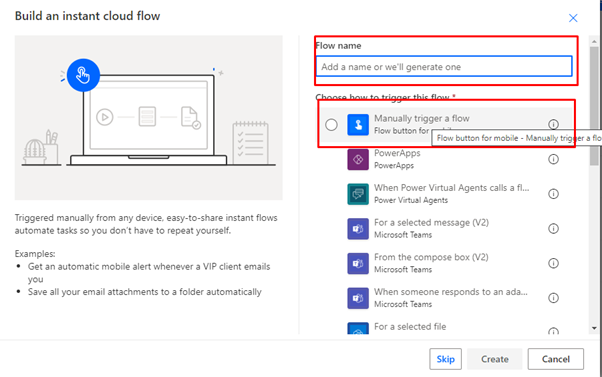
Task: Open info icon for From the compose box
Action: (553, 263)
